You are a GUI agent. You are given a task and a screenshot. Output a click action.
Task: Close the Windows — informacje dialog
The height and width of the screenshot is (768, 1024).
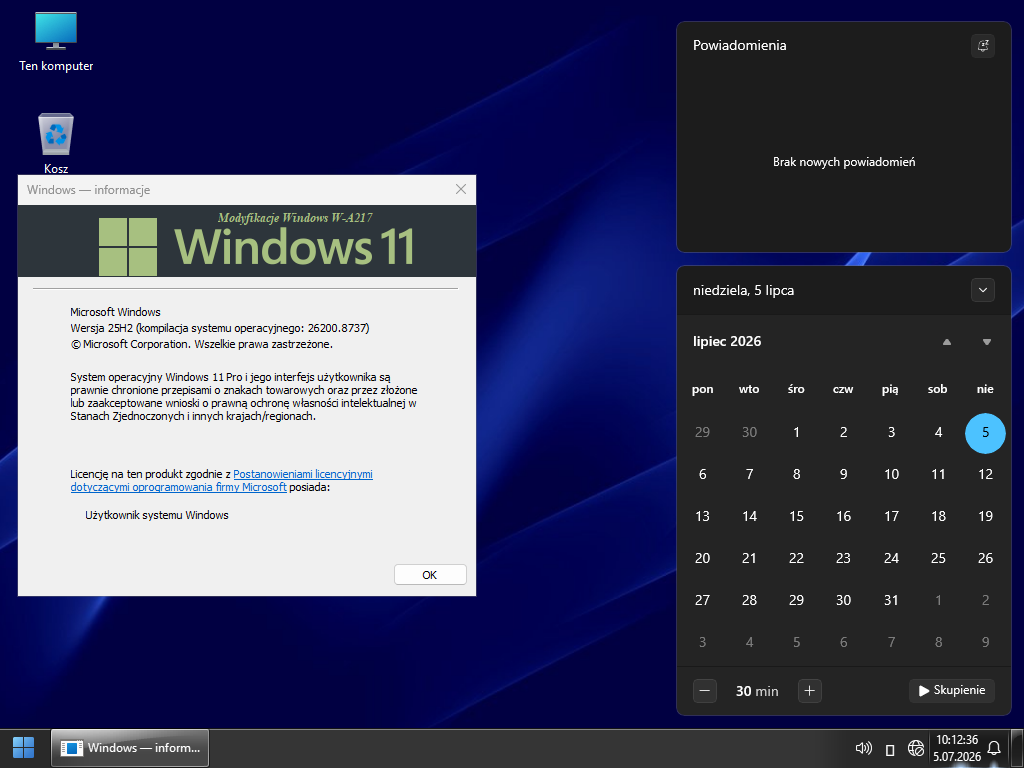click(x=460, y=189)
